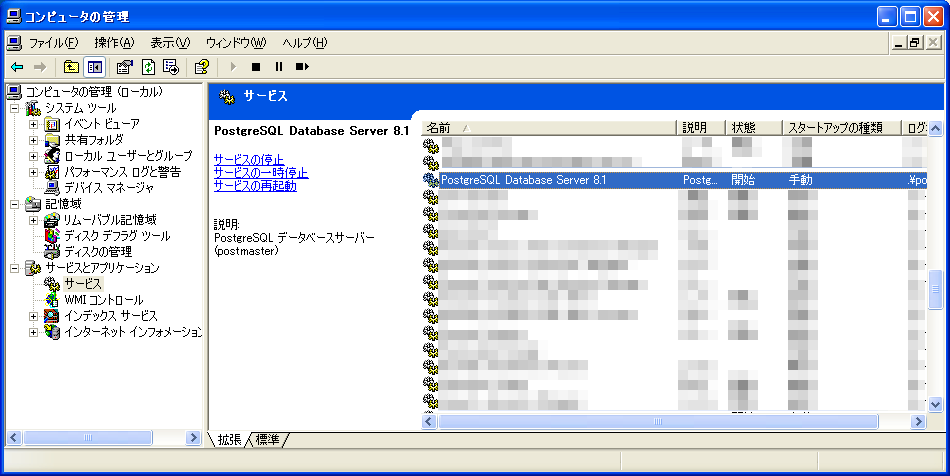Open the 表示(V) menu
Screen dimensions: 950x476
(170, 43)
